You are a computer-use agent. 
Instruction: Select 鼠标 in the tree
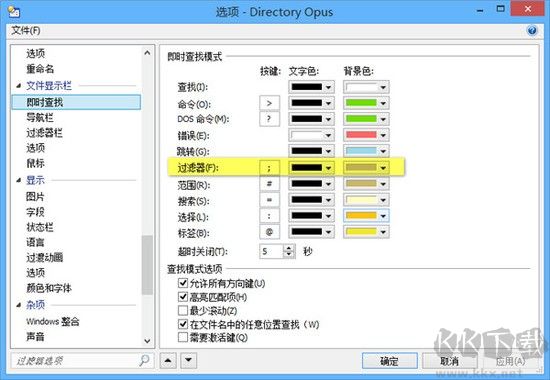point(35,163)
